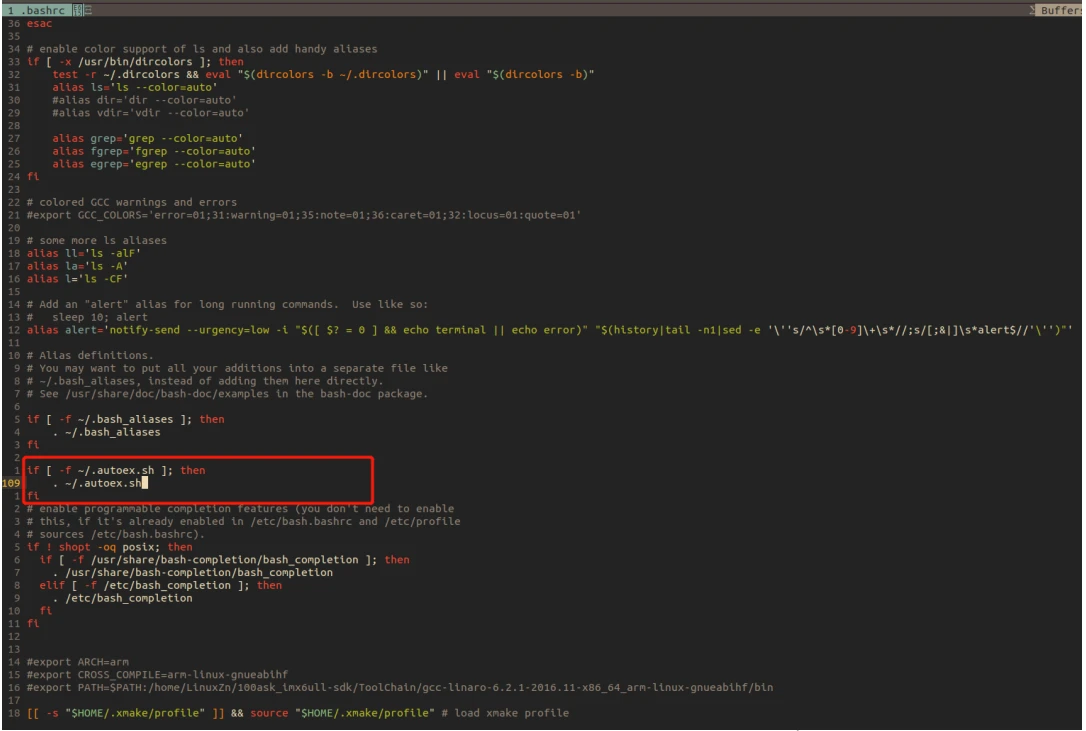1086x731 pixels.
Task: Click line alias ll='ls -alF'
Action: (84, 254)
